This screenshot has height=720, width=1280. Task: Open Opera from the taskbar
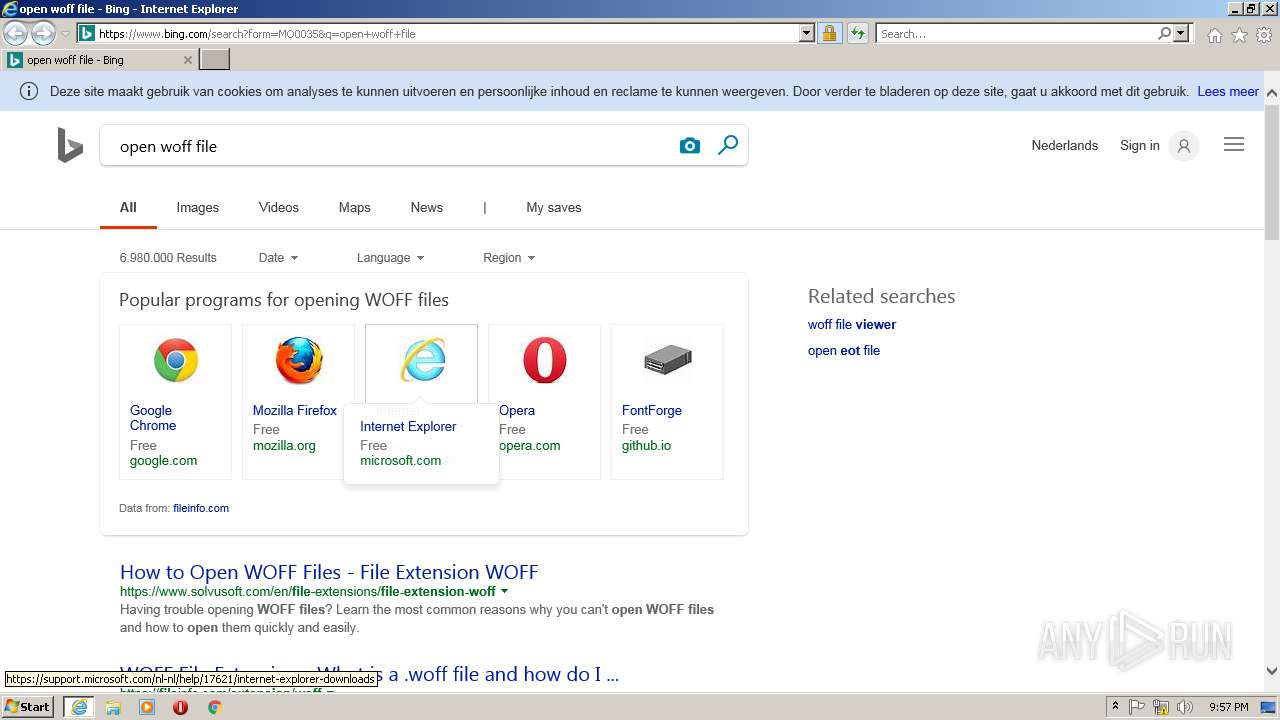[181, 707]
